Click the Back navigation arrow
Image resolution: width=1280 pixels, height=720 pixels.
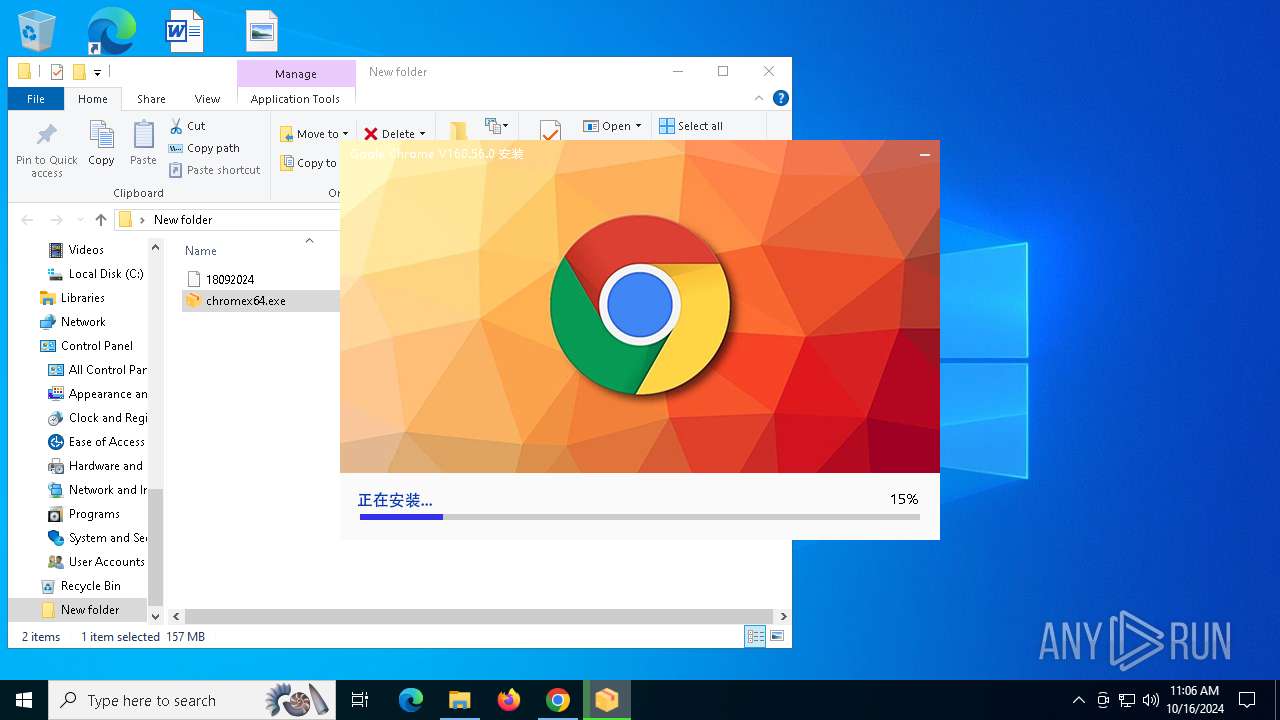[x=27, y=220]
